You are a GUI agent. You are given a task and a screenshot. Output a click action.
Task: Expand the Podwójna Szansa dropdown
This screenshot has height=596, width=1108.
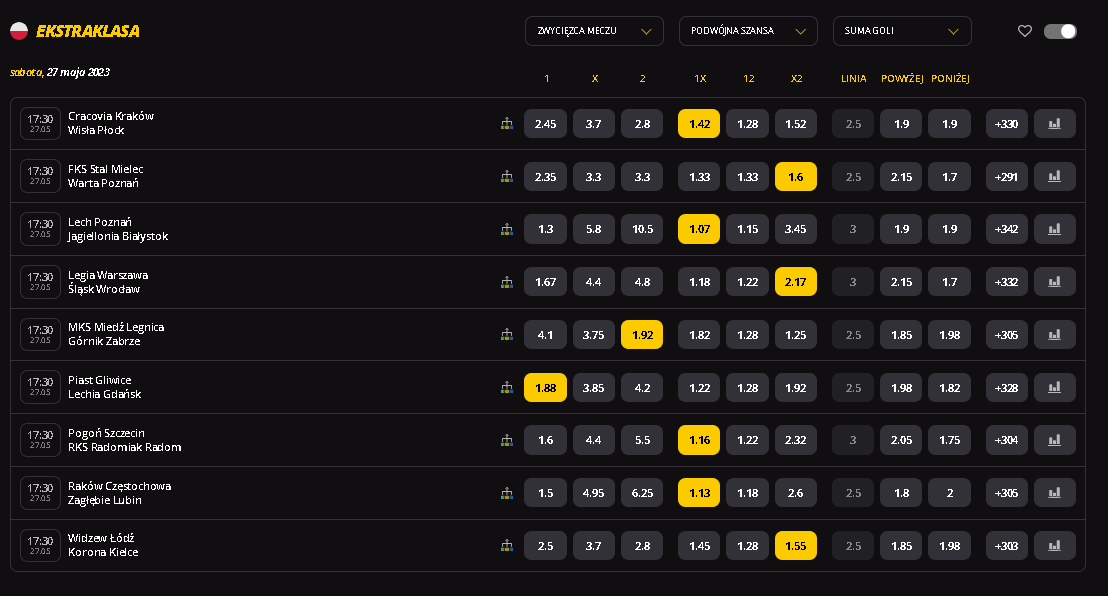[x=748, y=31]
